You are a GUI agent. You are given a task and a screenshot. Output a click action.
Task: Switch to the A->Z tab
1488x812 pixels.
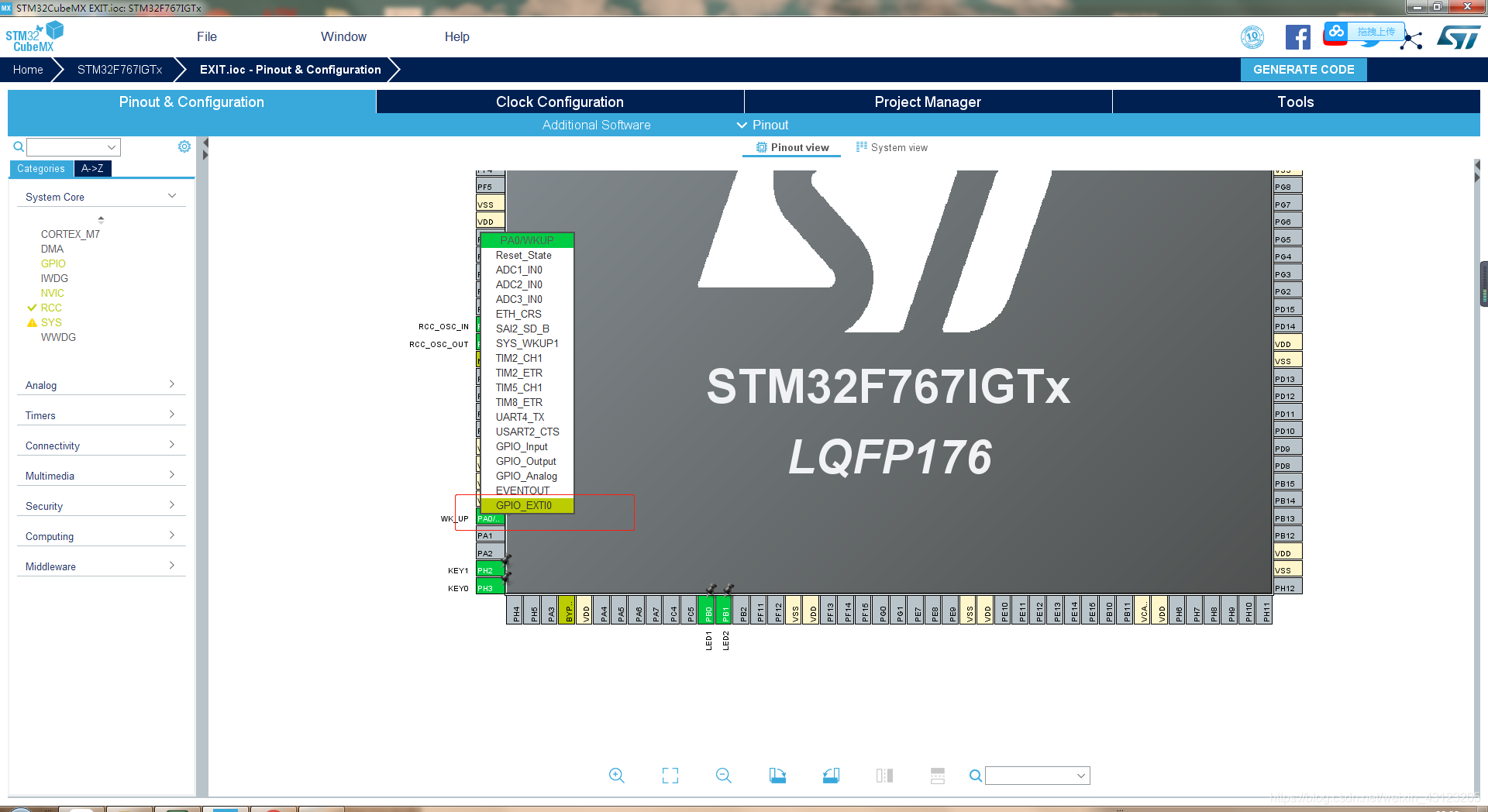(x=92, y=168)
